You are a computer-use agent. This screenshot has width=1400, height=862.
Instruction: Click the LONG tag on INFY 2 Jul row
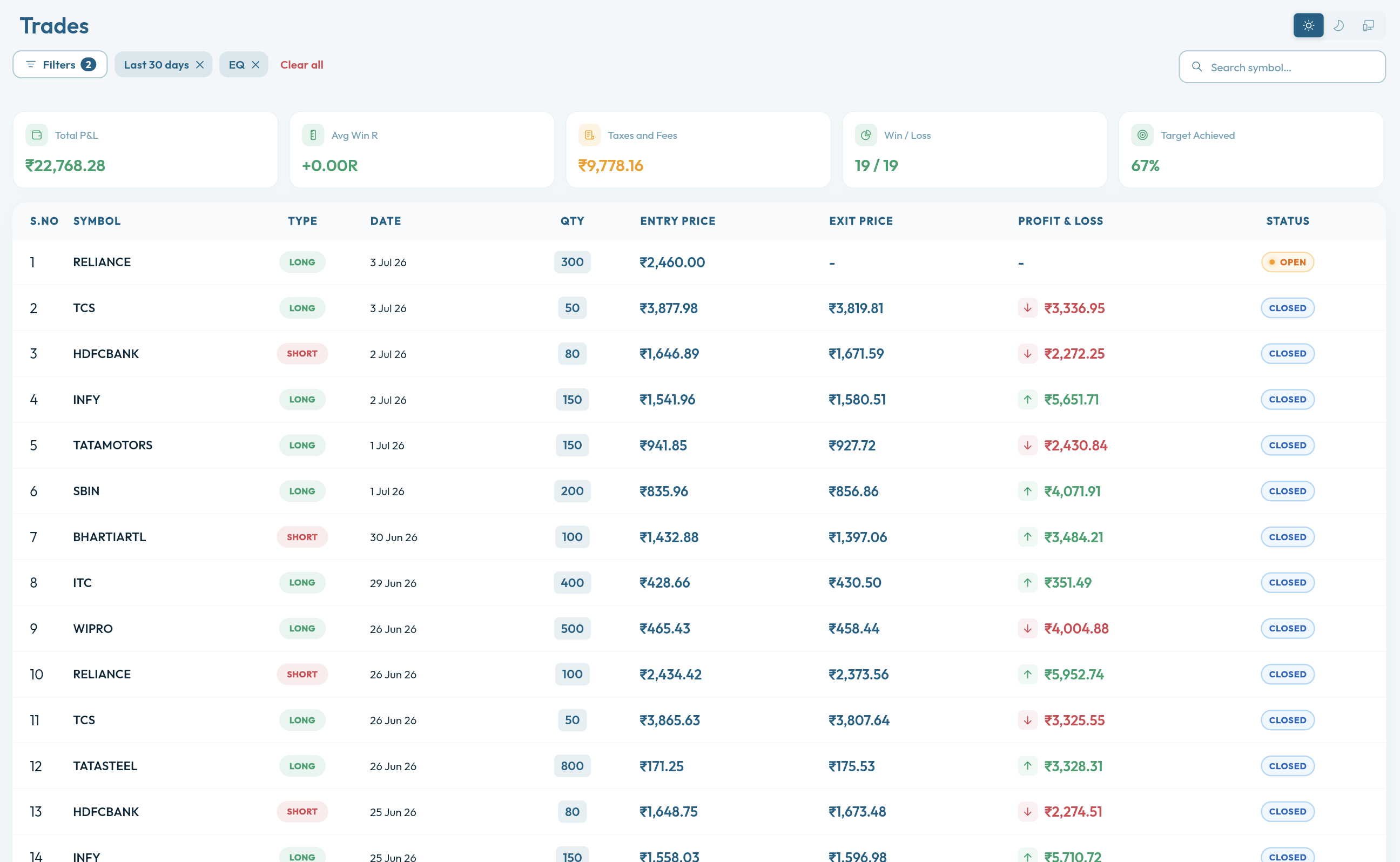point(302,400)
